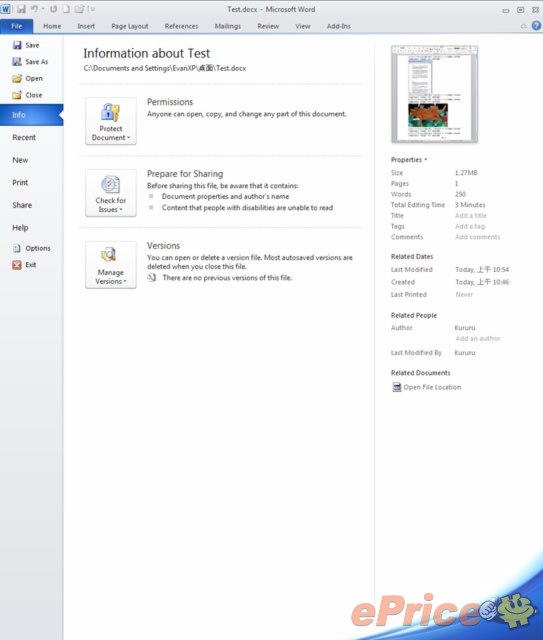Open the Check for Issues dropdown button
Viewport: 543px width, 640px height.
(x=111, y=193)
